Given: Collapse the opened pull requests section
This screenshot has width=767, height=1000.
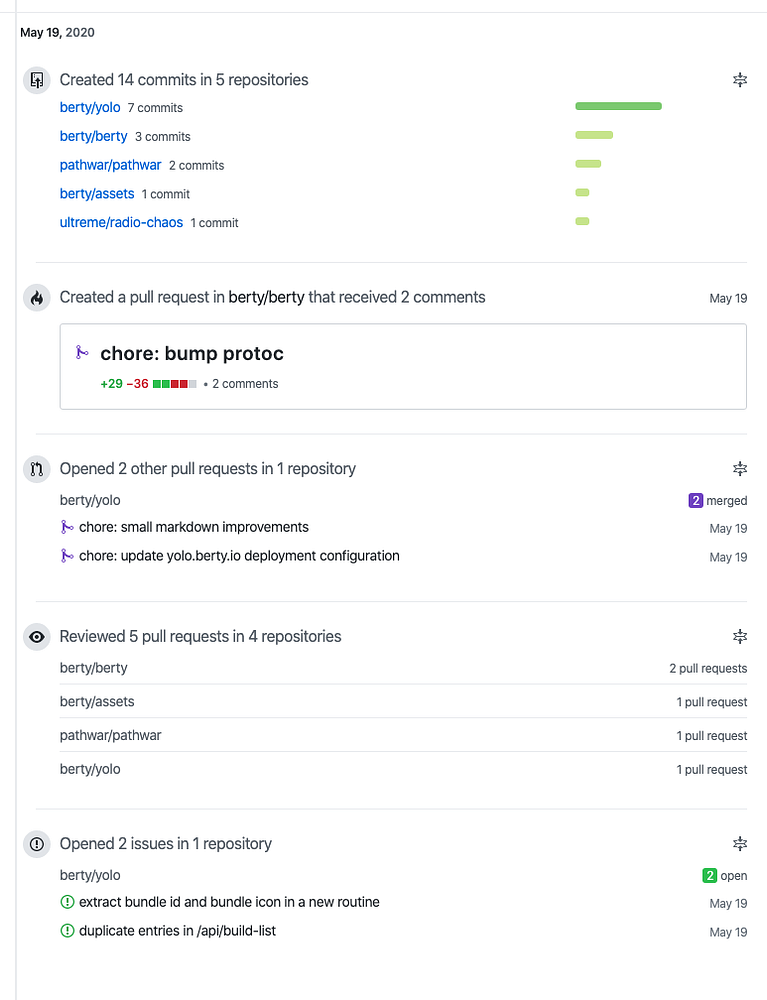Looking at the screenshot, I should click(740, 468).
